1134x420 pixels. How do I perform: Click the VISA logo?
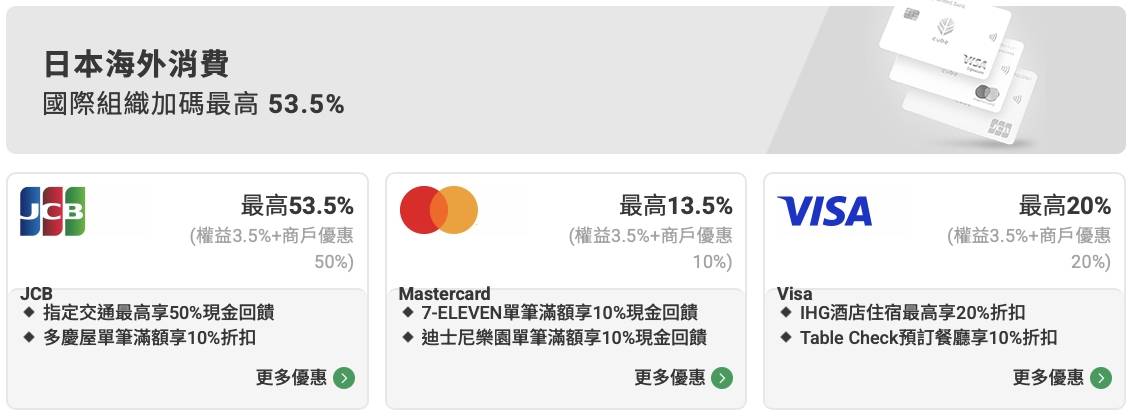824,211
